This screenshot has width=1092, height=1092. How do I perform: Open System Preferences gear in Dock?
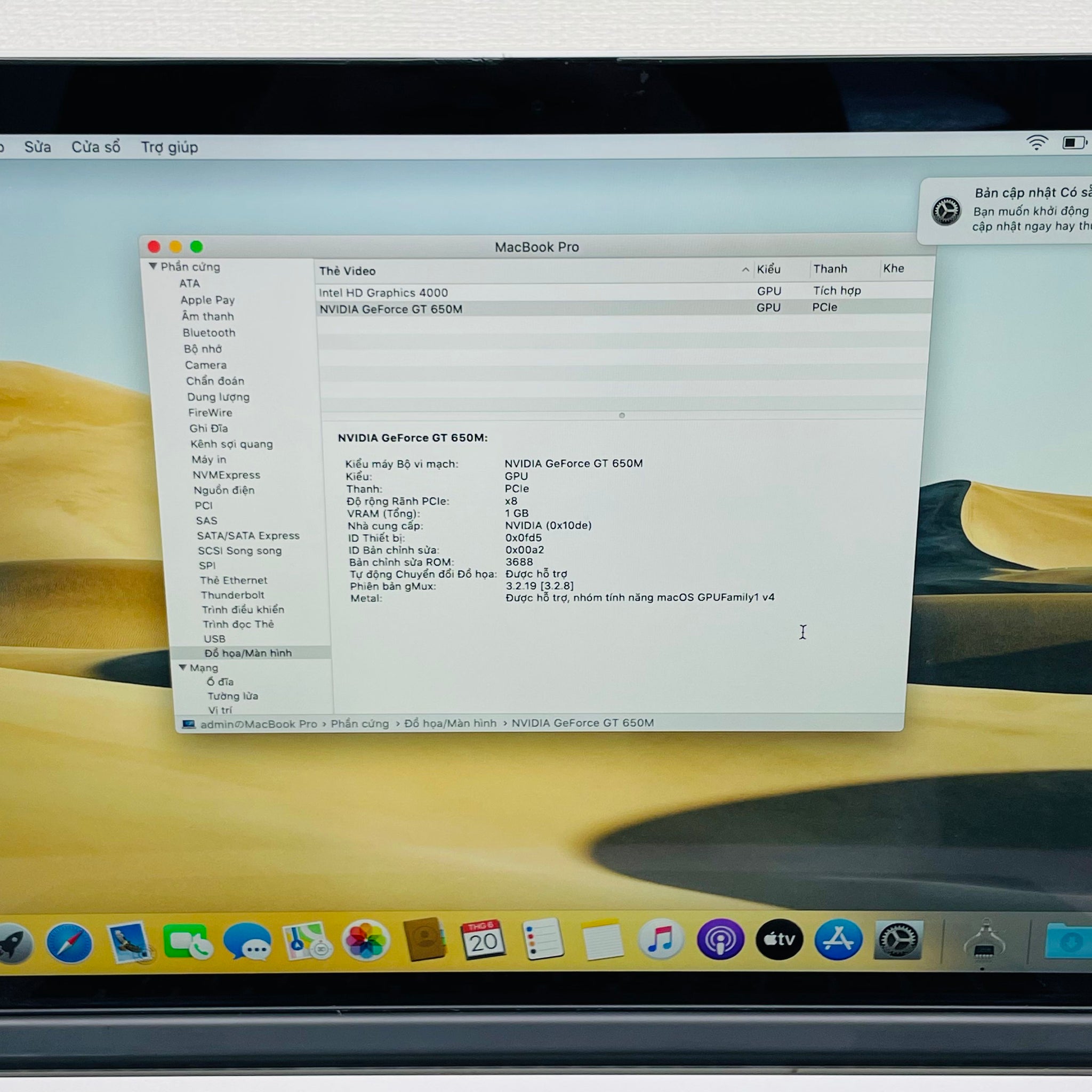(898, 940)
